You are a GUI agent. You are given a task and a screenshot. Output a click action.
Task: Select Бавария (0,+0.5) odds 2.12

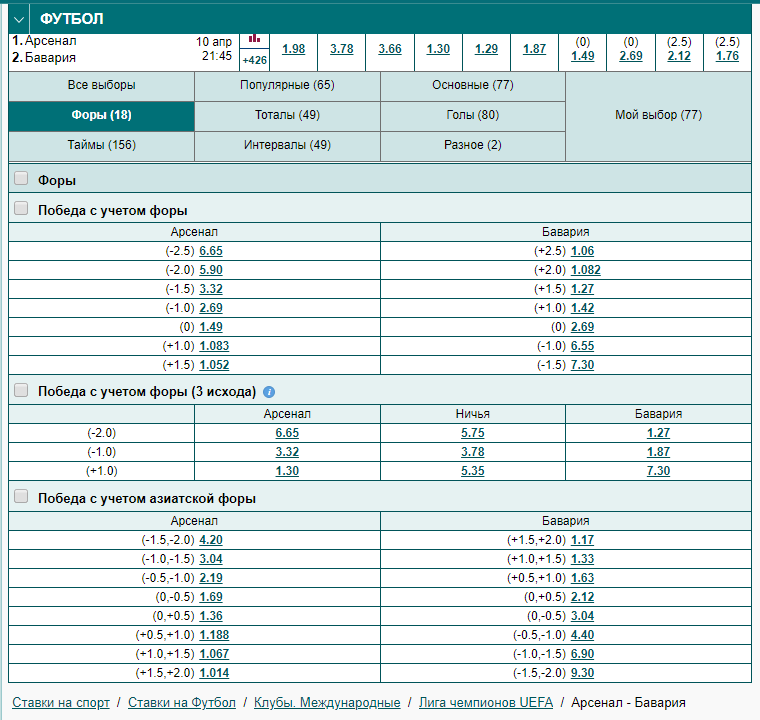click(x=582, y=597)
